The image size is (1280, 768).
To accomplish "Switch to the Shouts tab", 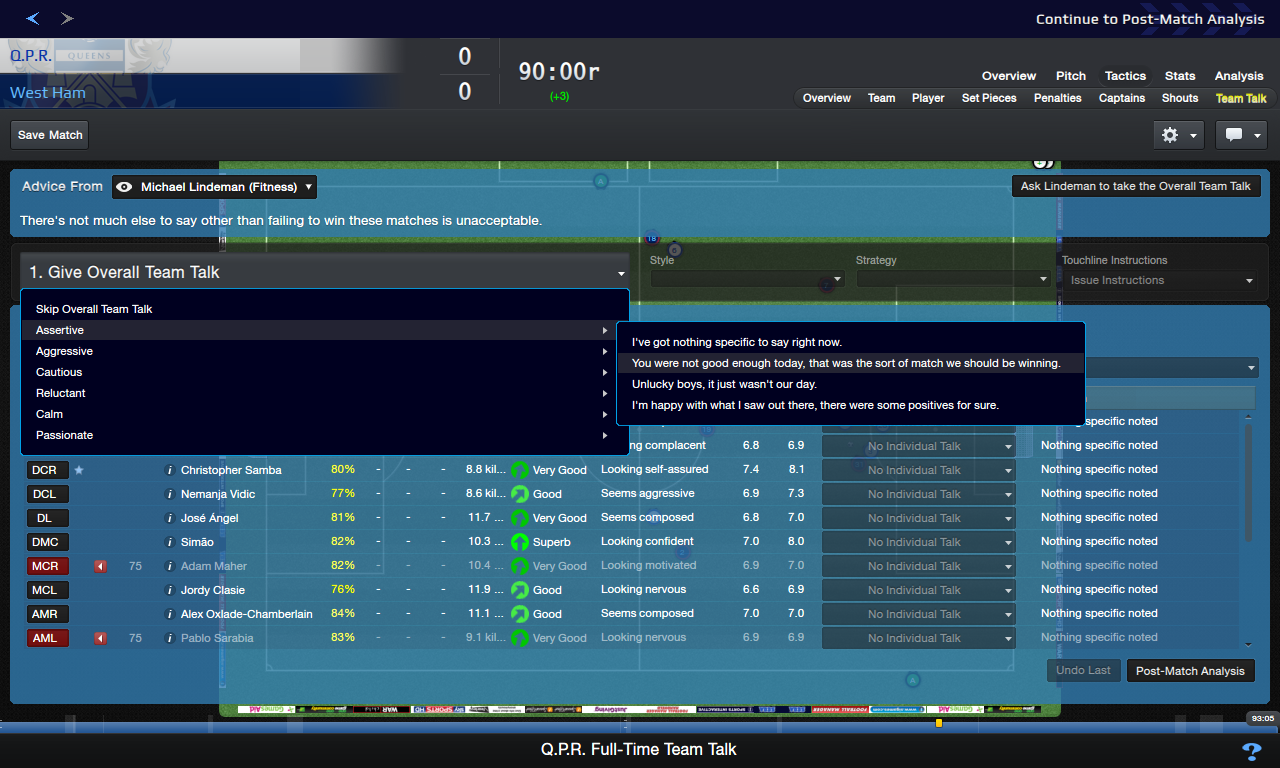I will click(1179, 98).
